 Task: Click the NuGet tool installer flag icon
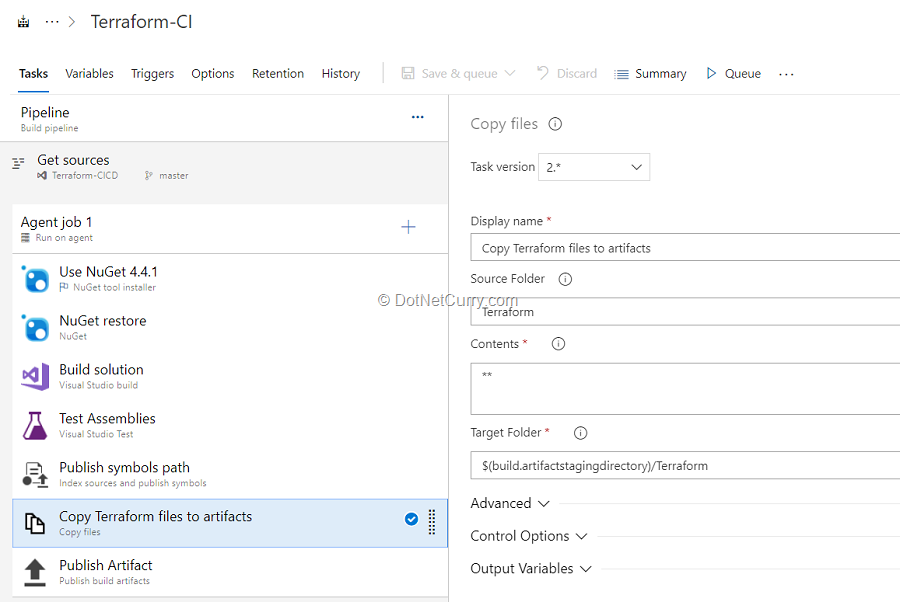pos(64,287)
